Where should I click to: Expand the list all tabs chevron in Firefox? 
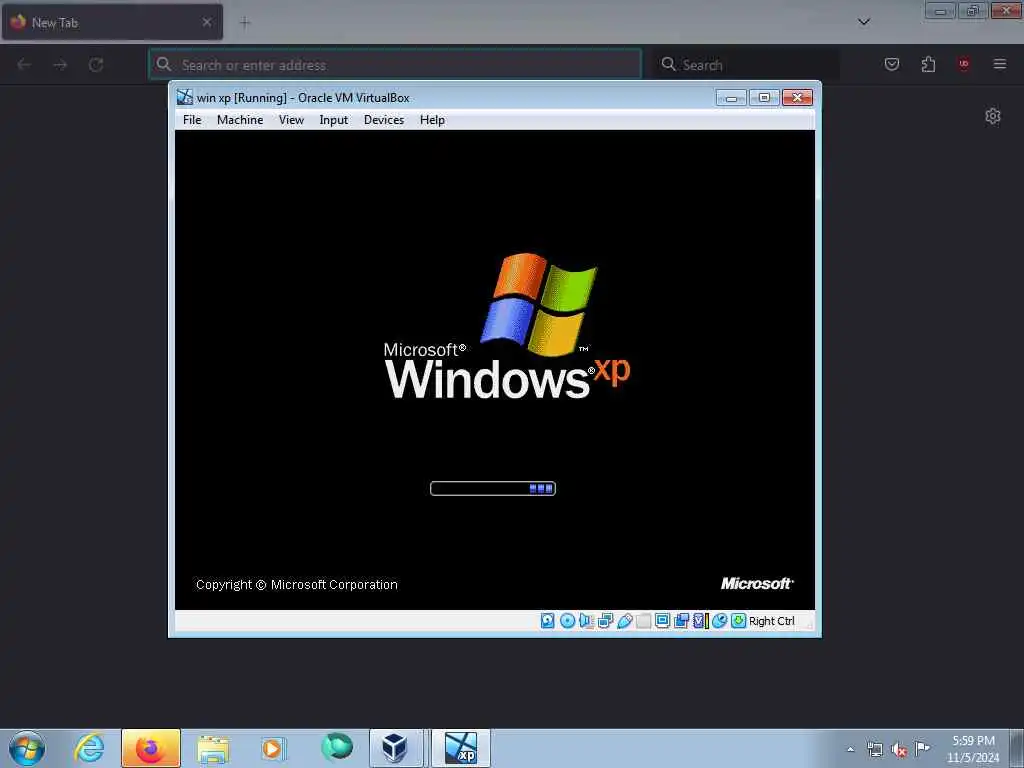863,22
